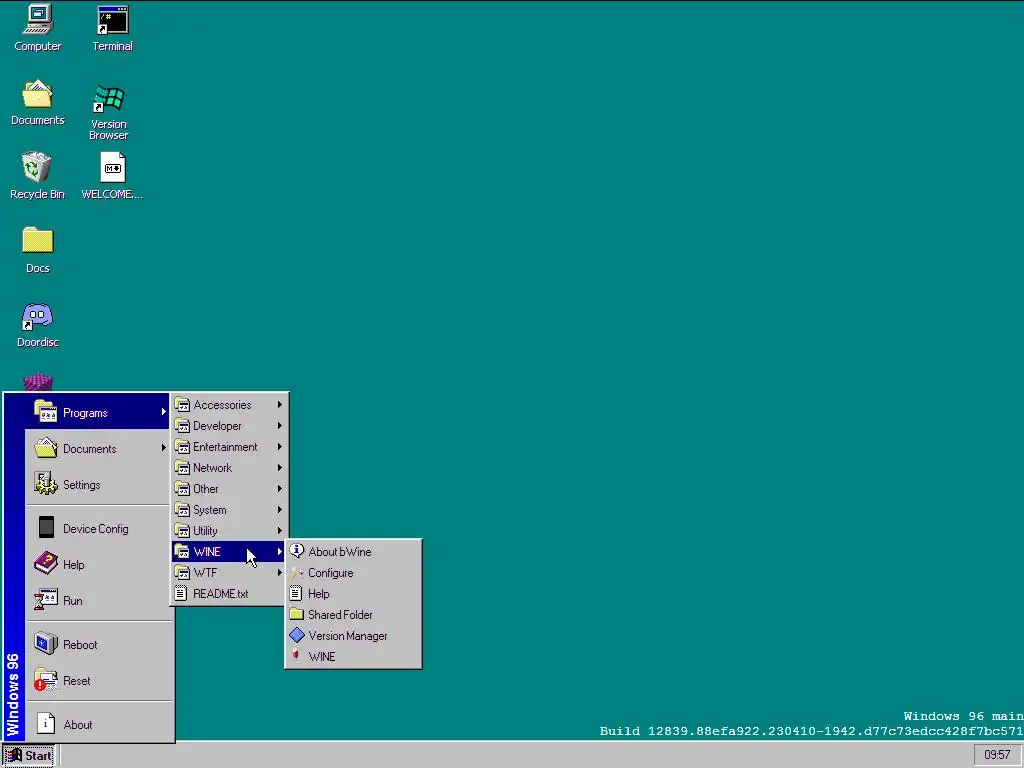Click the About b'Wine info icon

click(296, 551)
